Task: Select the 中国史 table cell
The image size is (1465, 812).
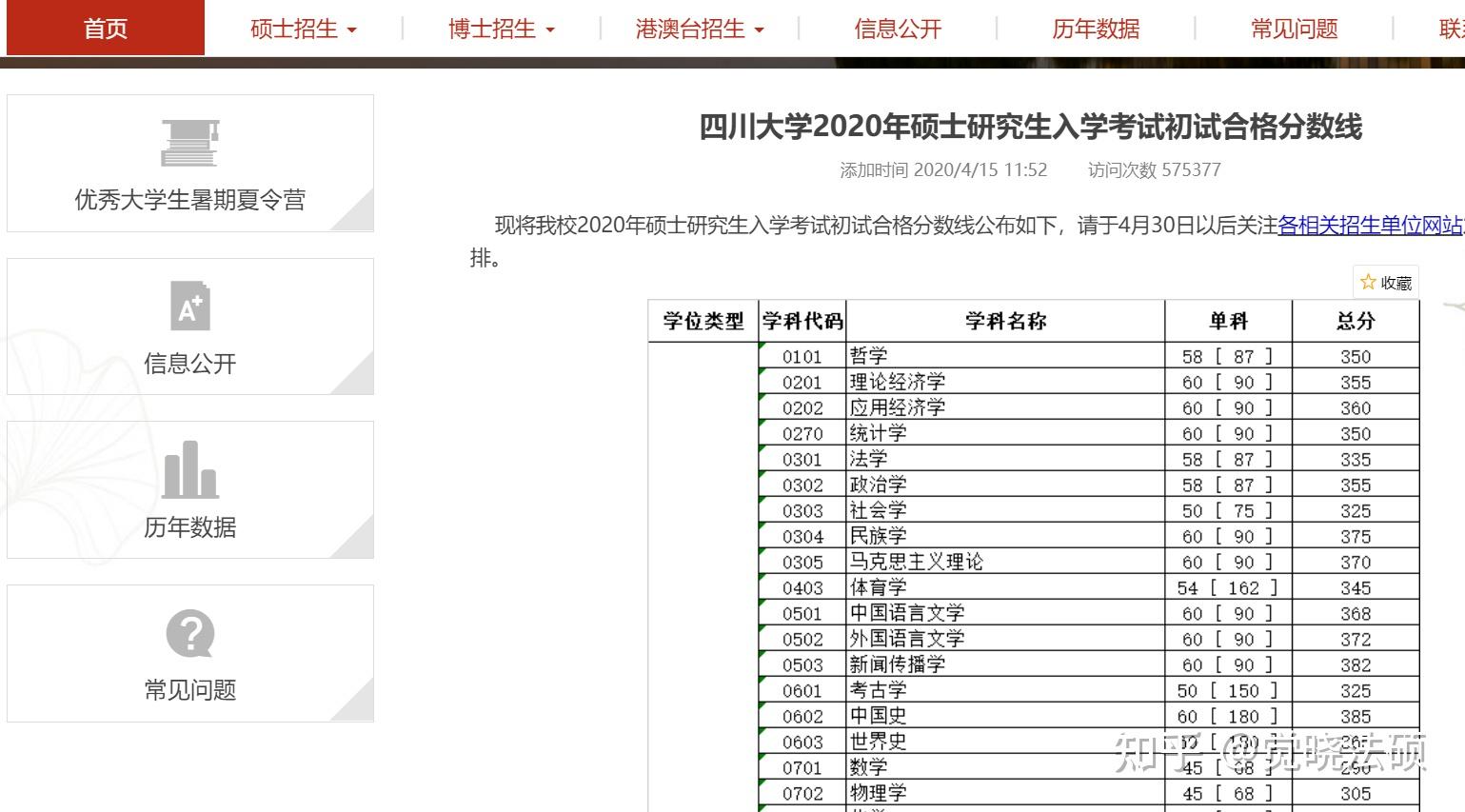Action: [1005, 716]
